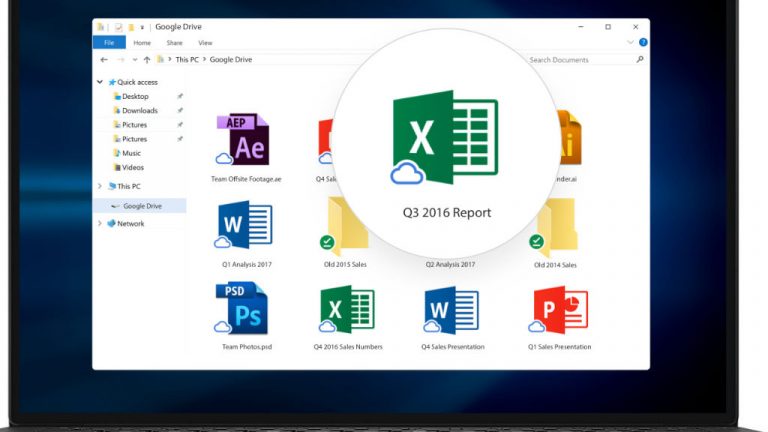The image size is (768, 432).
Task: Open the Q4 Sales Presentation Word file
Action: [x=451, y=310]
